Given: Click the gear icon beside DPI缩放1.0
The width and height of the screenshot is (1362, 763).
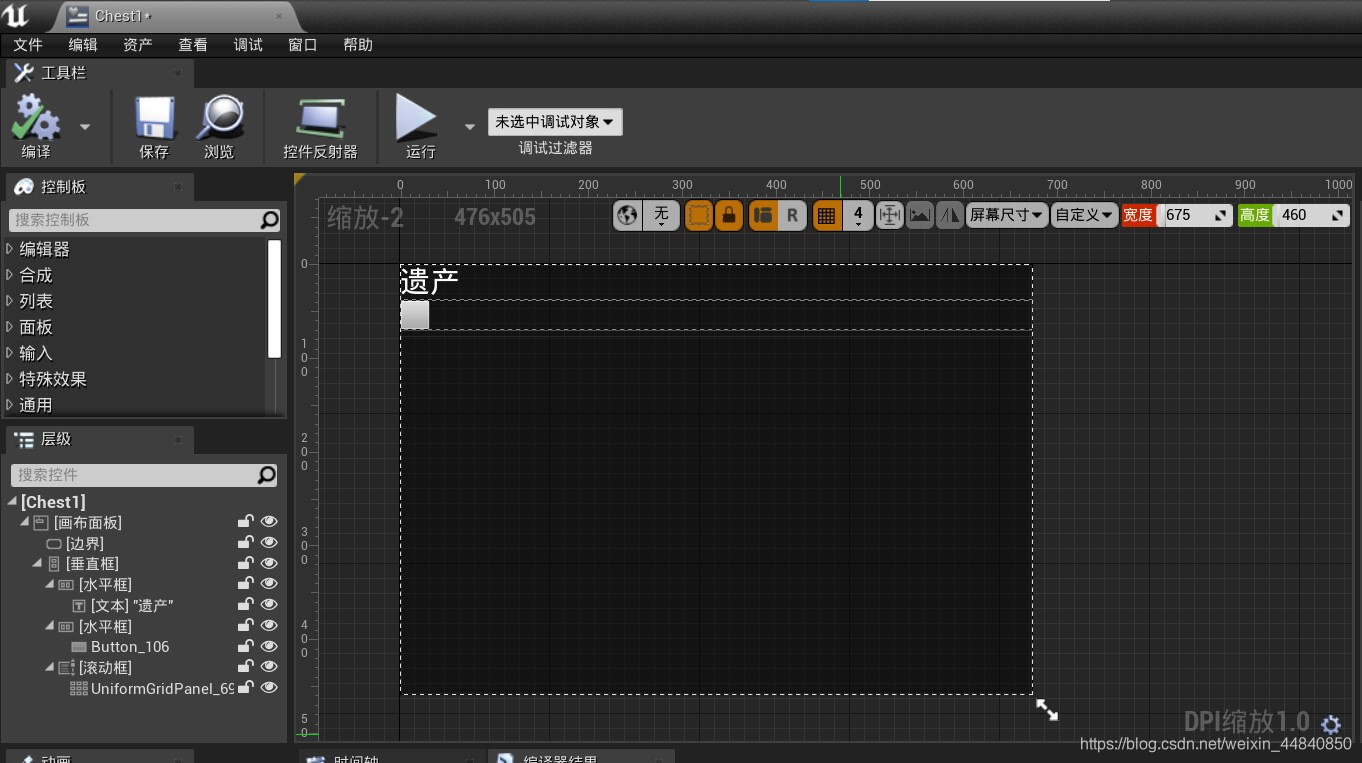Looking at the screenshot, I should point(1330,724).
